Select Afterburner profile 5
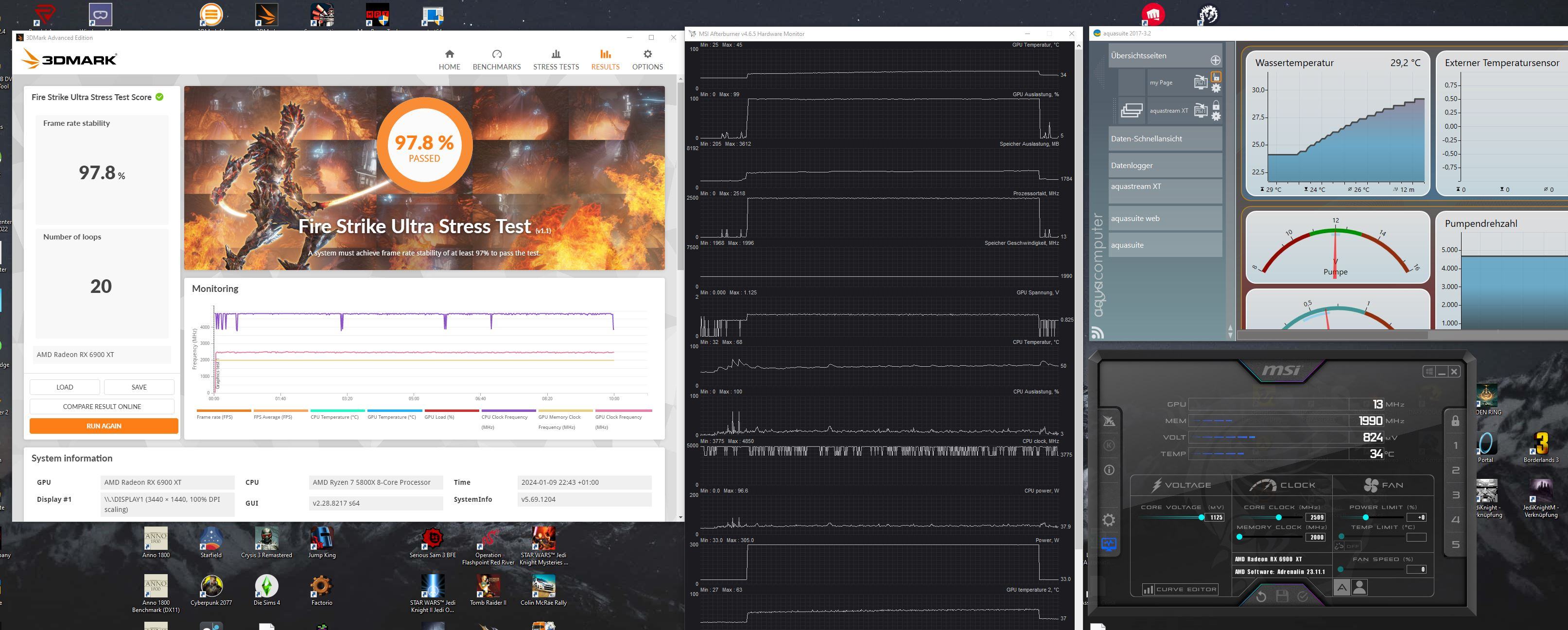Image resolution: width=1568 pixels, height=630 pixels. (1455, 544)
